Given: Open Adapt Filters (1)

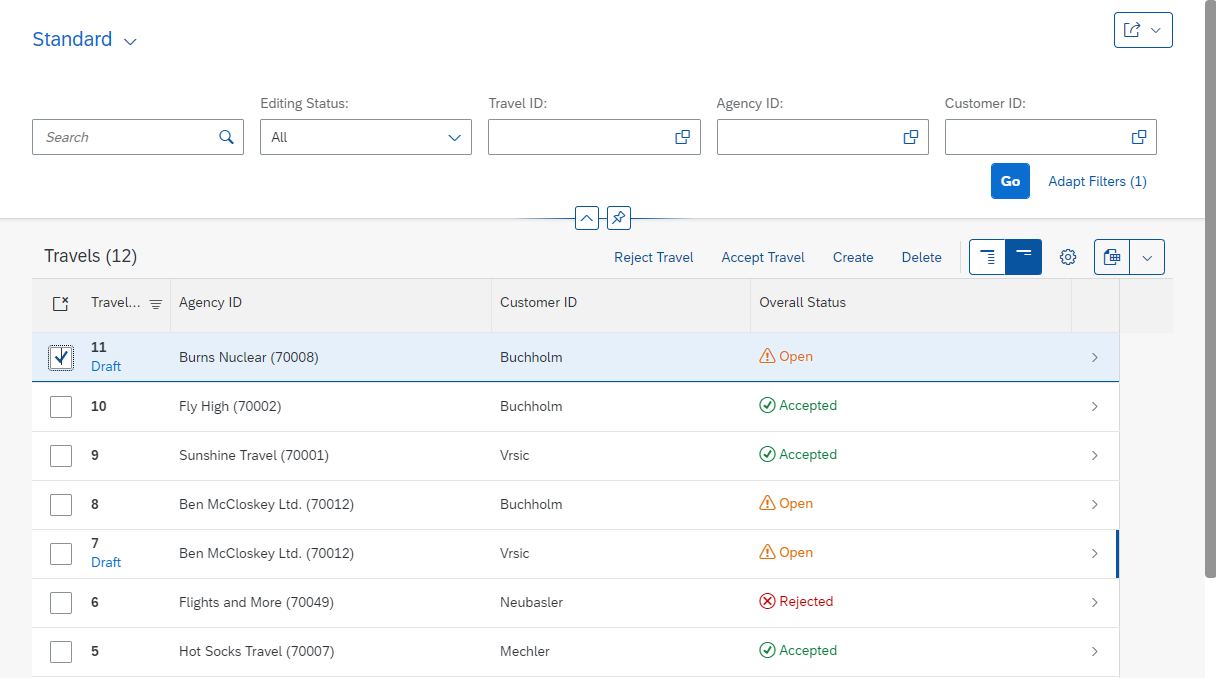Looking at the screenshot, I should pos(1097,181).
